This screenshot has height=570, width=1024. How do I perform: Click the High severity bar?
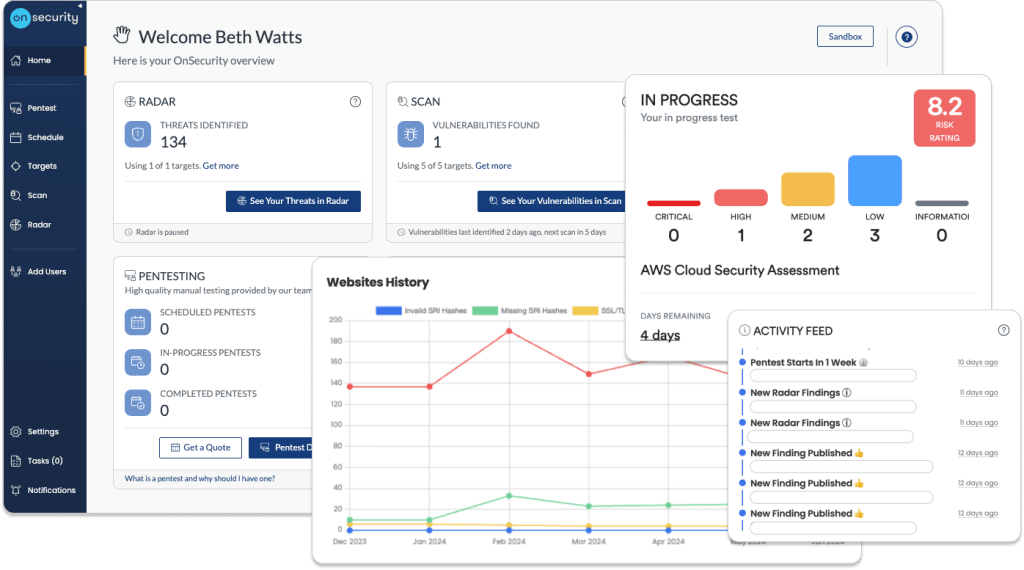coord(741,198)
